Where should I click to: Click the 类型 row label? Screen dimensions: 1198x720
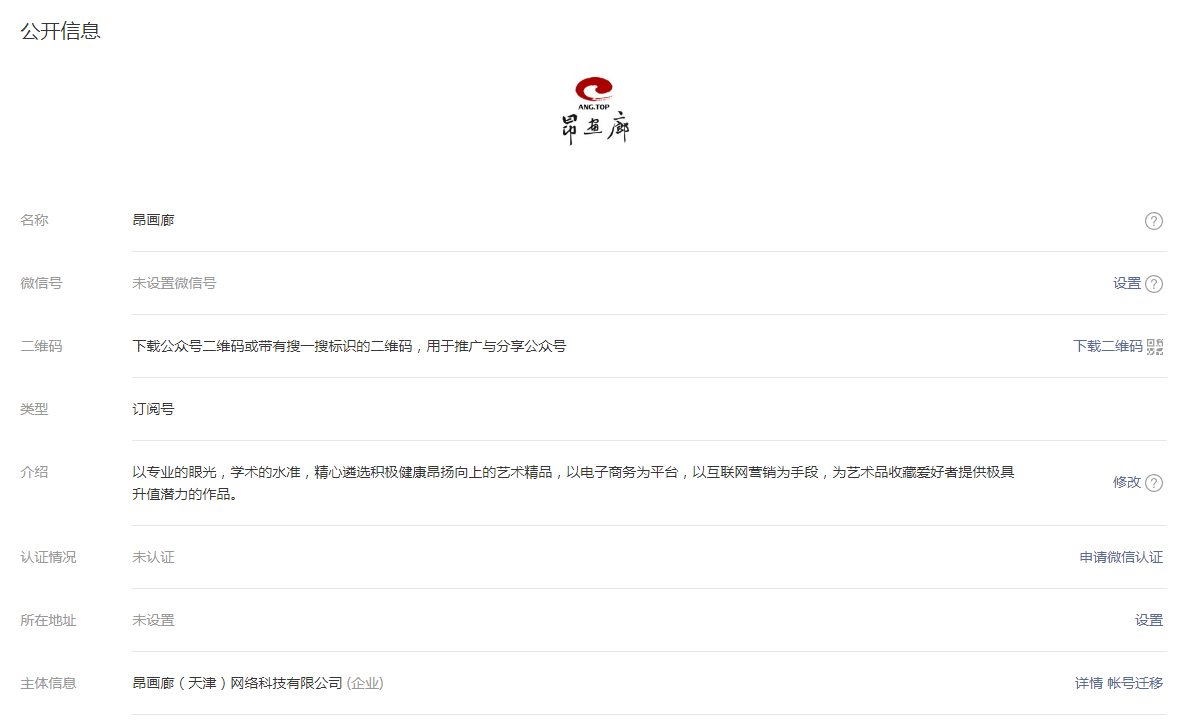coord(34,409)
